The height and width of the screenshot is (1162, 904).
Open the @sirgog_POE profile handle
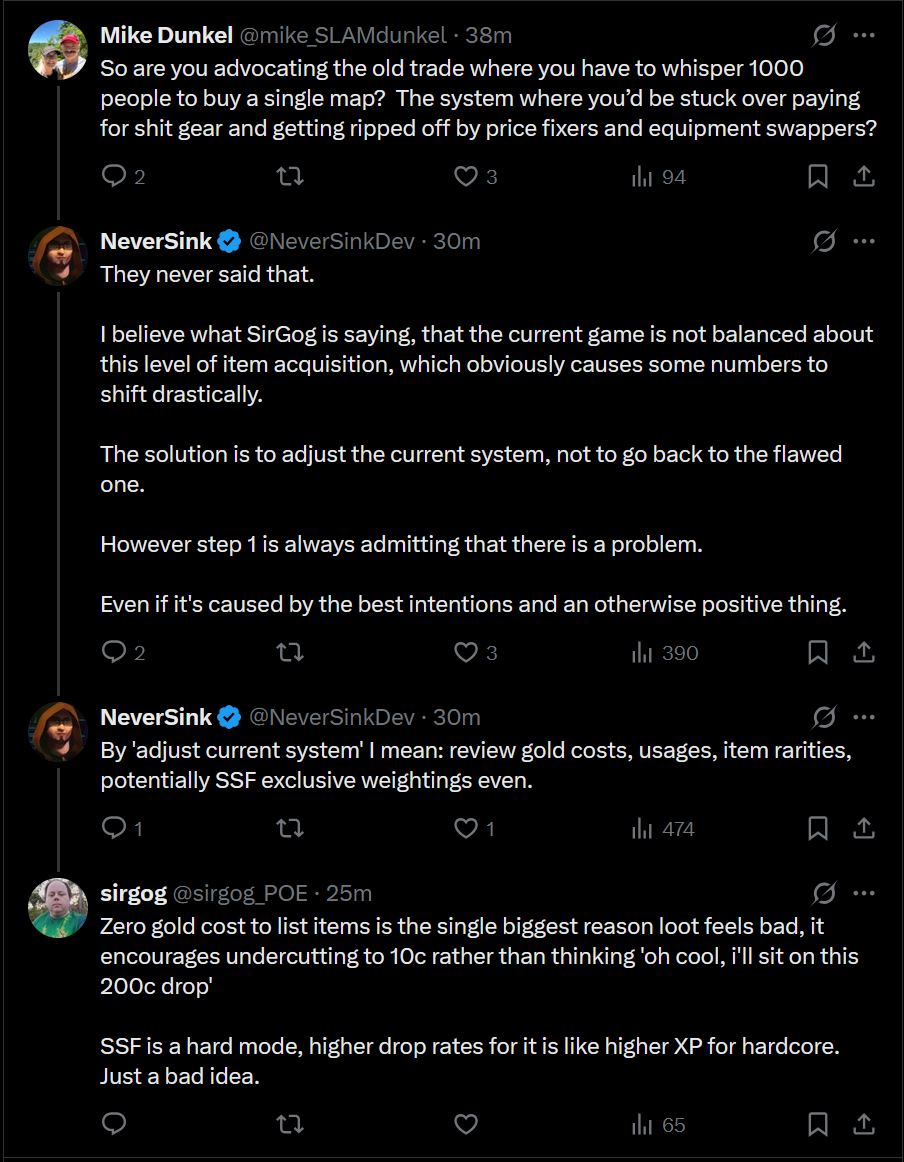240,893
